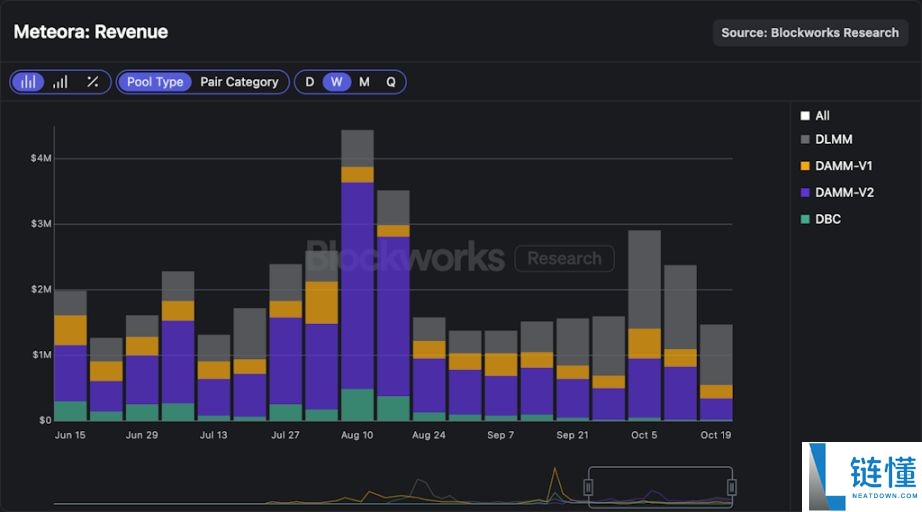This screenshot has width=922, height=512.
Task: Click the left range selector handle
Action: [x=588, y=487]
